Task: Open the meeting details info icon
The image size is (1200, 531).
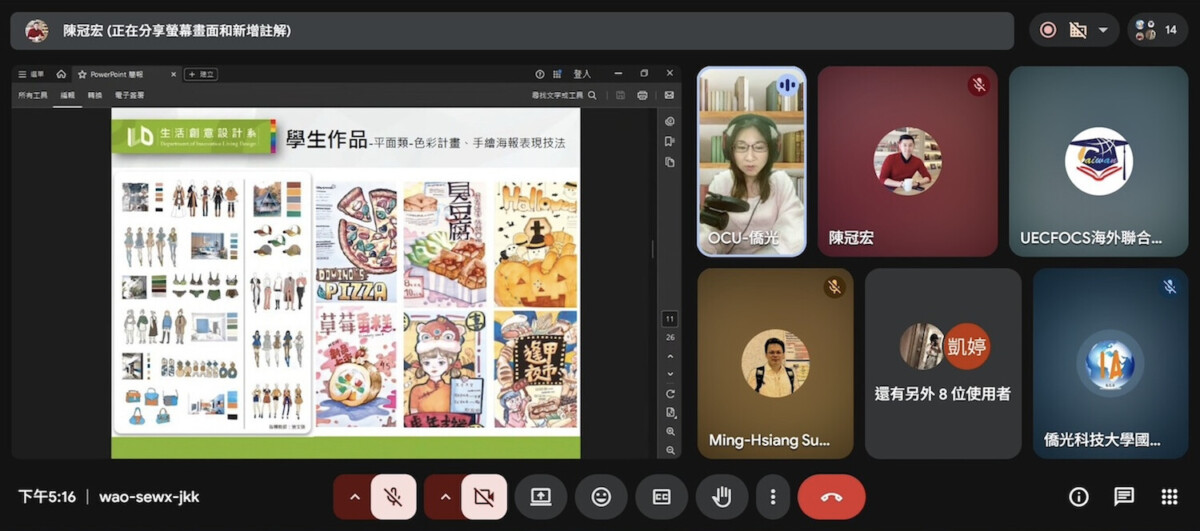Action: [1078, 497]
